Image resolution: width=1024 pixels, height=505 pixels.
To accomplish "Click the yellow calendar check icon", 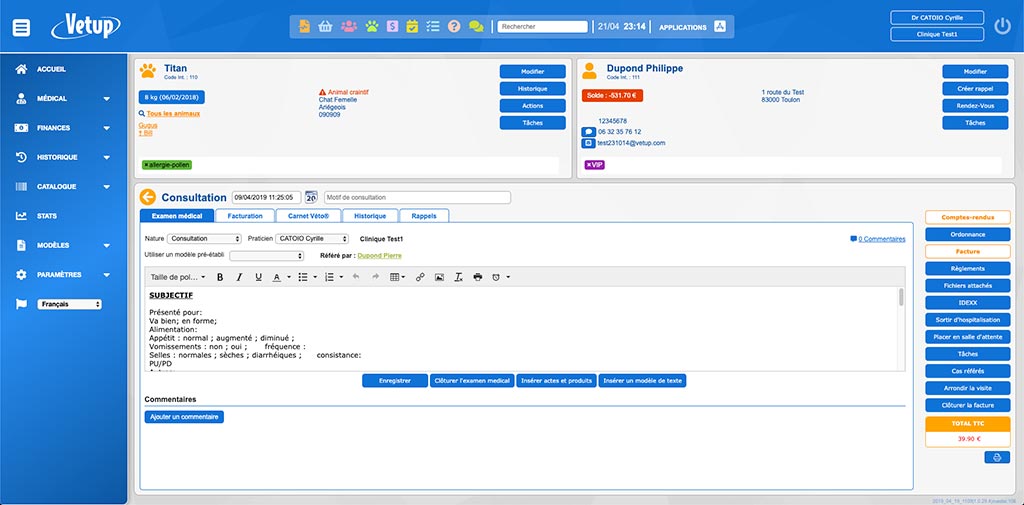I will click(411, 27).
